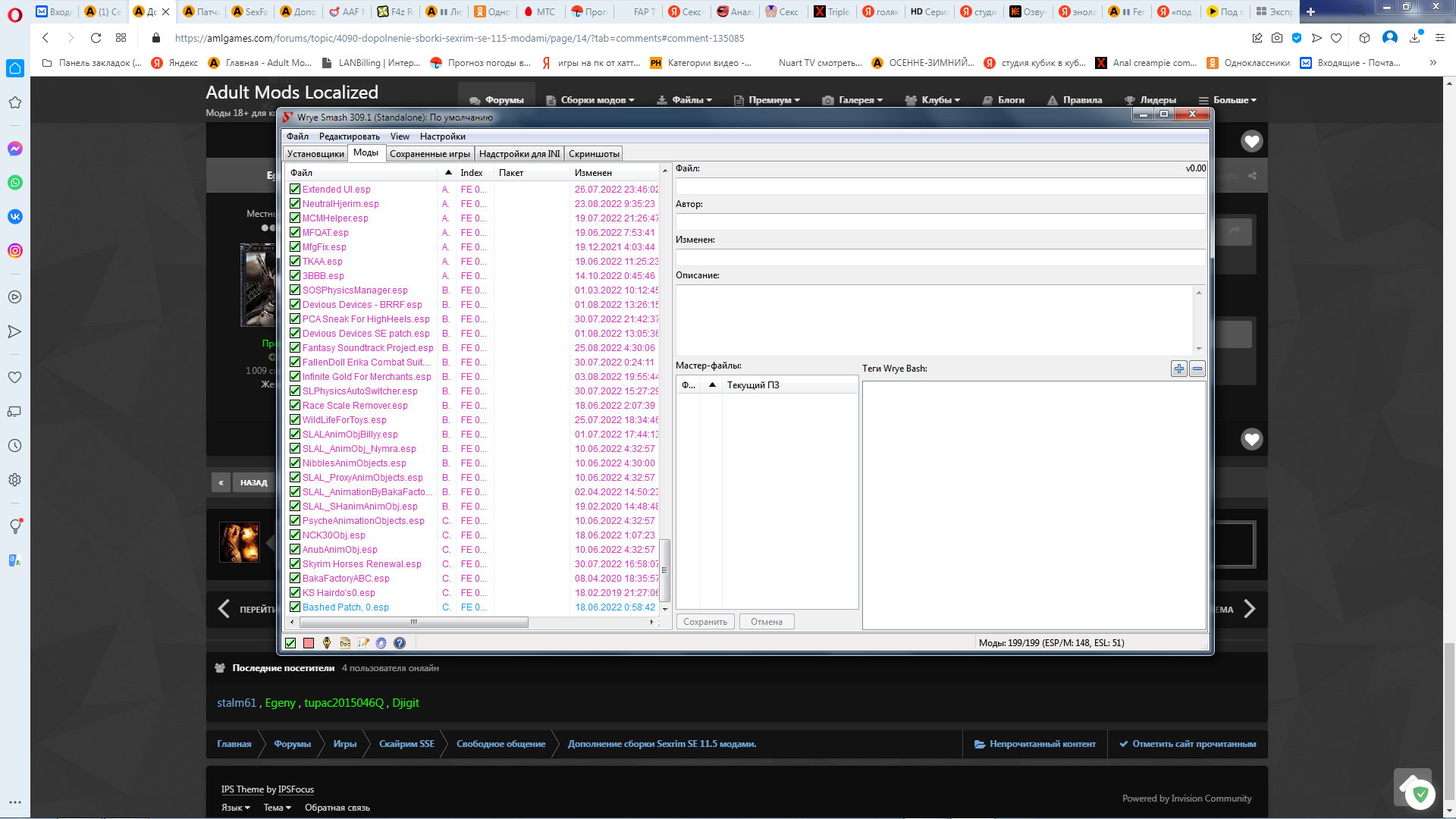Click the Сохранить button
The height and width of the screenshot is (819, 1456).
click(x=705, y=622)
